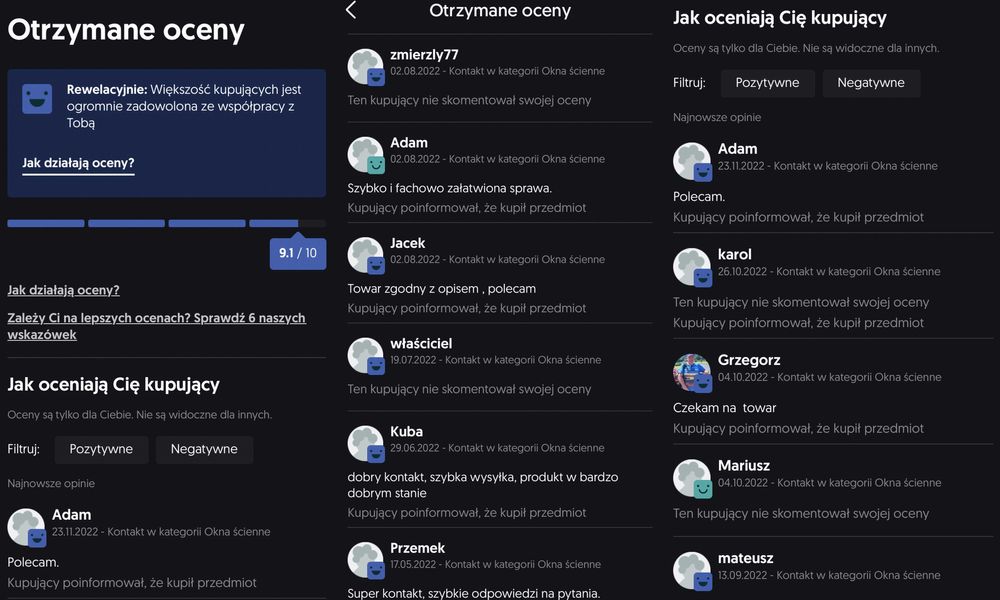The height and width of the screenshot is (600, 1000).
Task: Click comment 'dobry kontakt, szybka wysyłka'
Action: (x=483, y=485)
